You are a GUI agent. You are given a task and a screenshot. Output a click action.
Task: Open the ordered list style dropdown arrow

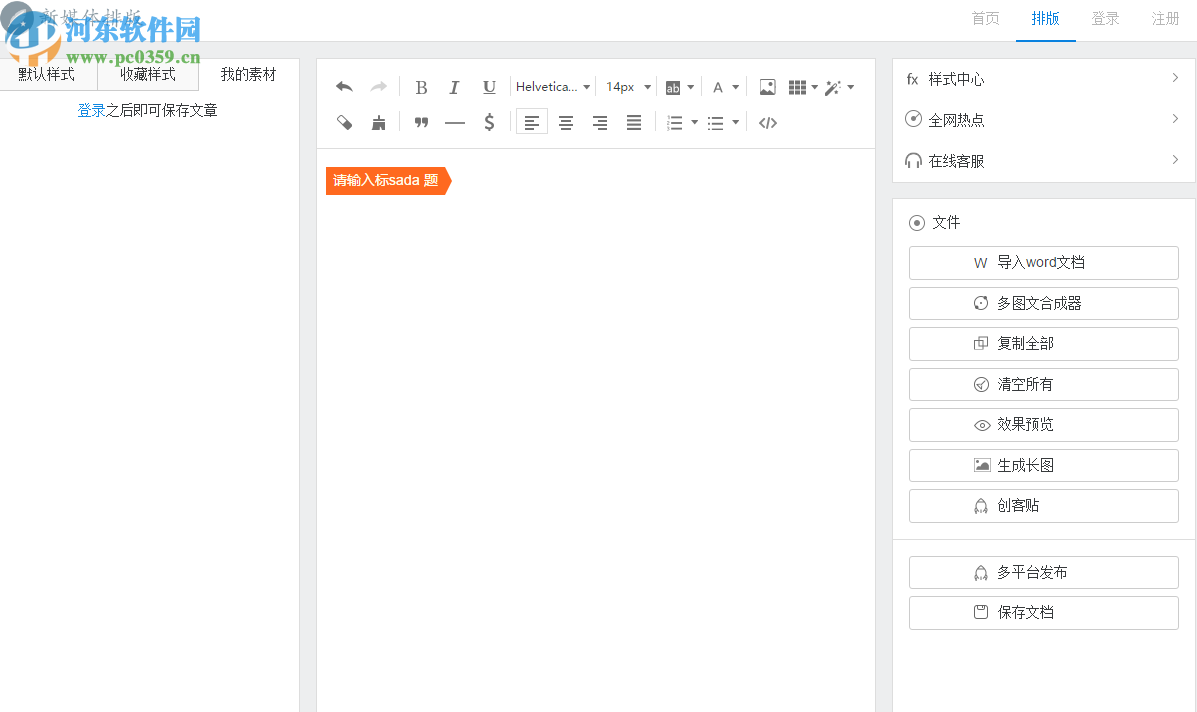tap(695, 122)
